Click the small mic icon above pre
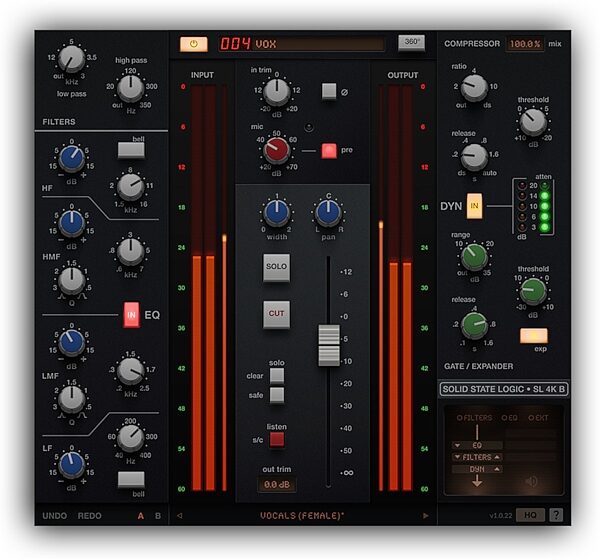 pyautogui.click(x=309, y=127)
